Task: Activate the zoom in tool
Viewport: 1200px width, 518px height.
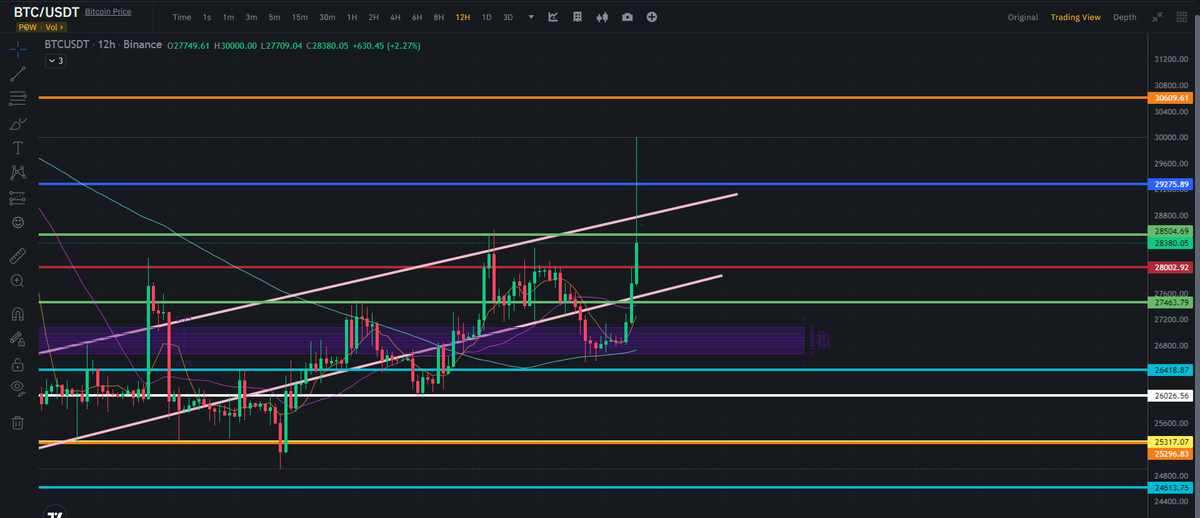Action: [17, 282]
